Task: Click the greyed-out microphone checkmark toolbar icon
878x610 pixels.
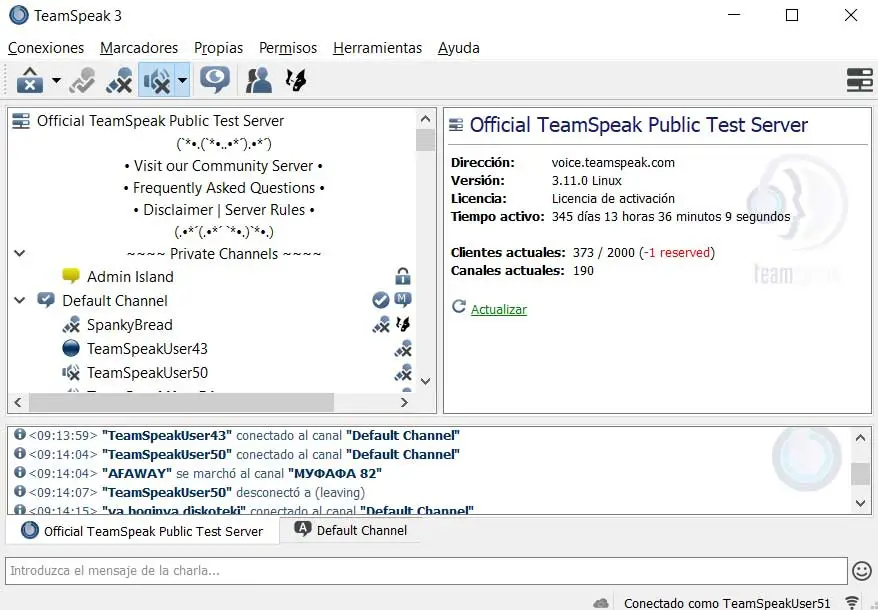Action: (x=82, y=80)
